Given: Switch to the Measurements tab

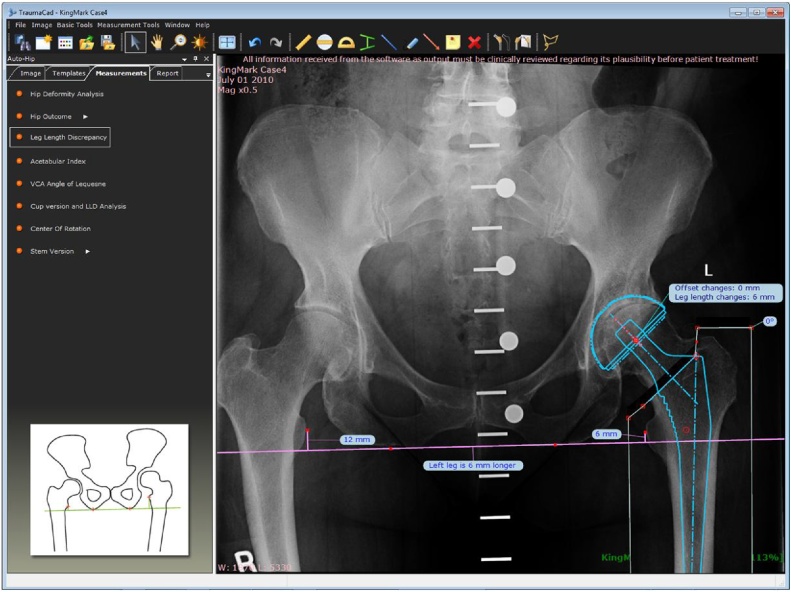Looking at the screenshot, I should coord(121,74).
